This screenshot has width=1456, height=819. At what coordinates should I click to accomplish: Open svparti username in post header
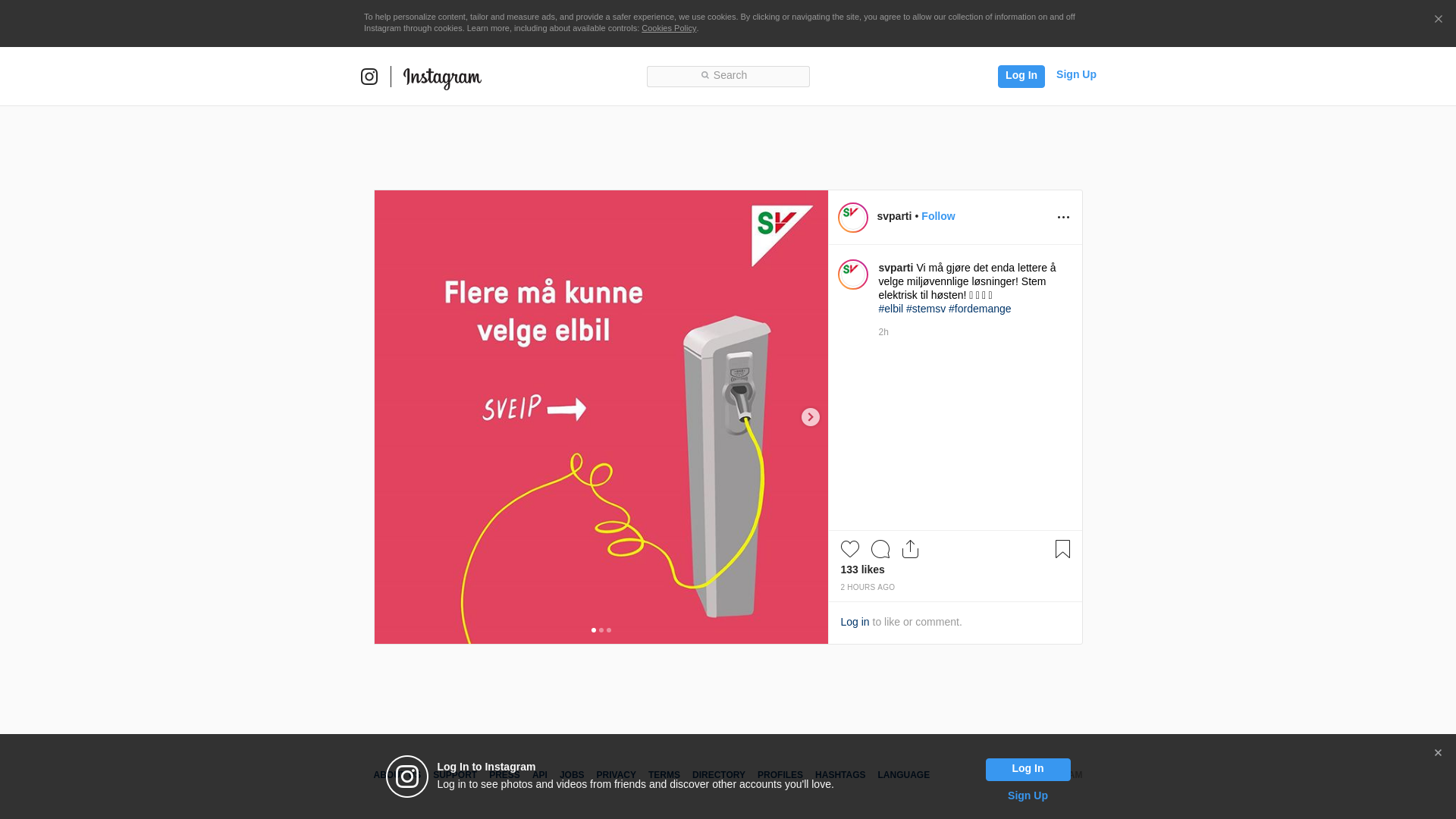[894, 216]
